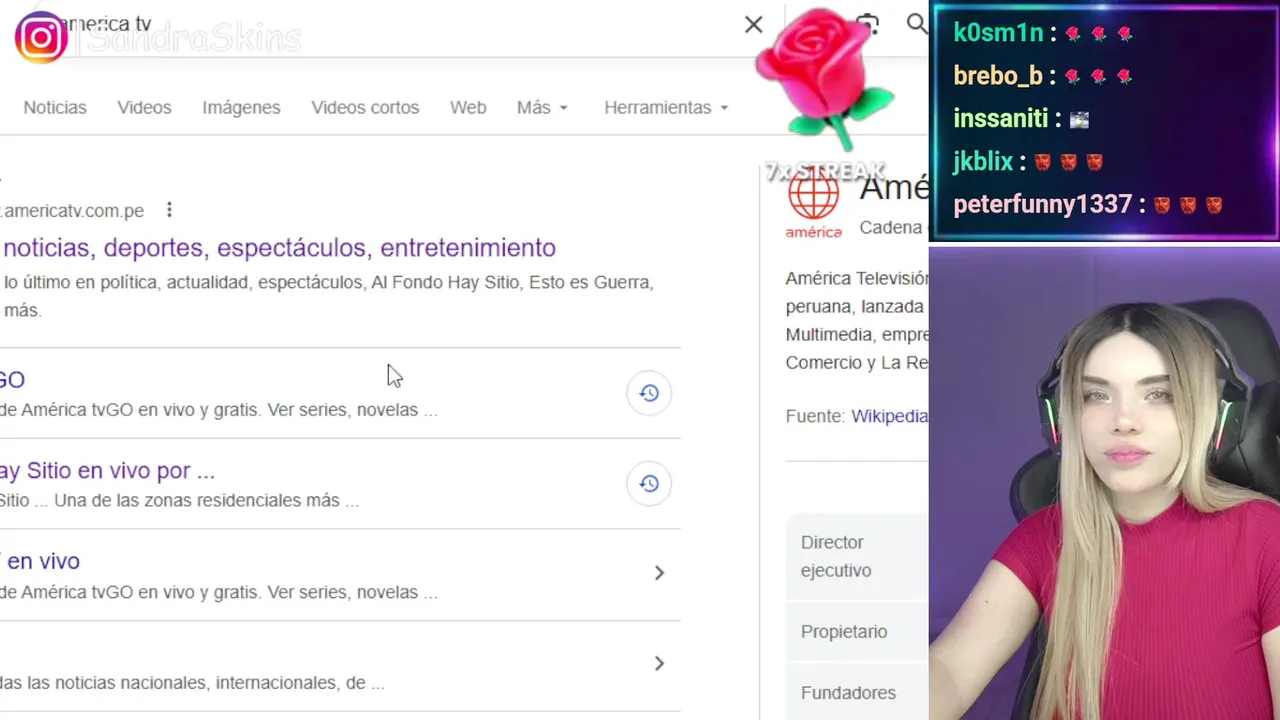Click the search text field showing america tv
The height and width of the screenshot is (720, 1280).
pyautogui.click(x=400, y=24)
